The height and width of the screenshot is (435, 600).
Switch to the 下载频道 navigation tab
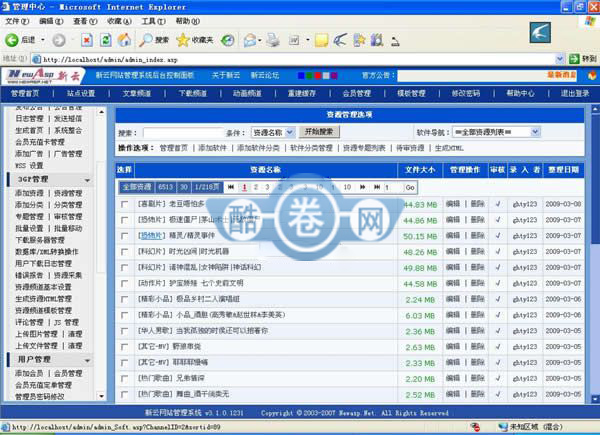[192, 93]
